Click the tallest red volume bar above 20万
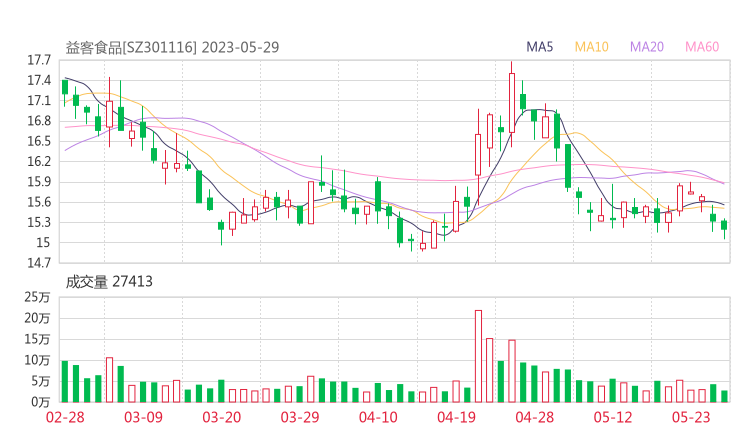 (x=478, y=356)
